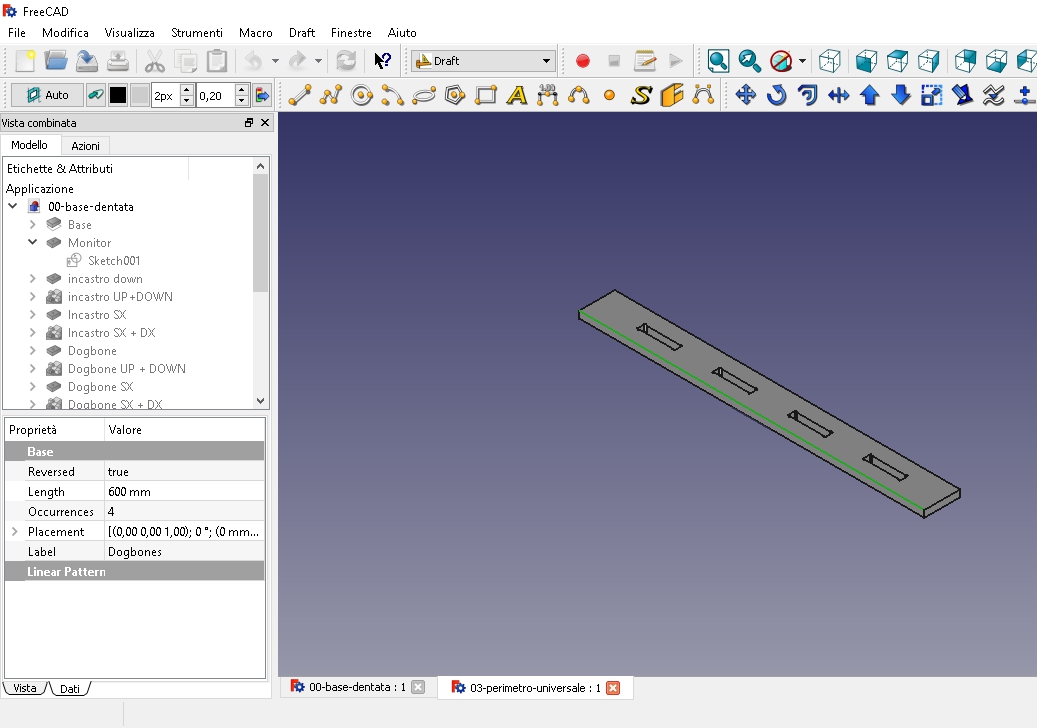Collapse the 00-base-dentata document tree
Image resolution: width=1037 pixels, height=728 pixels.
(x=13, y=206)
